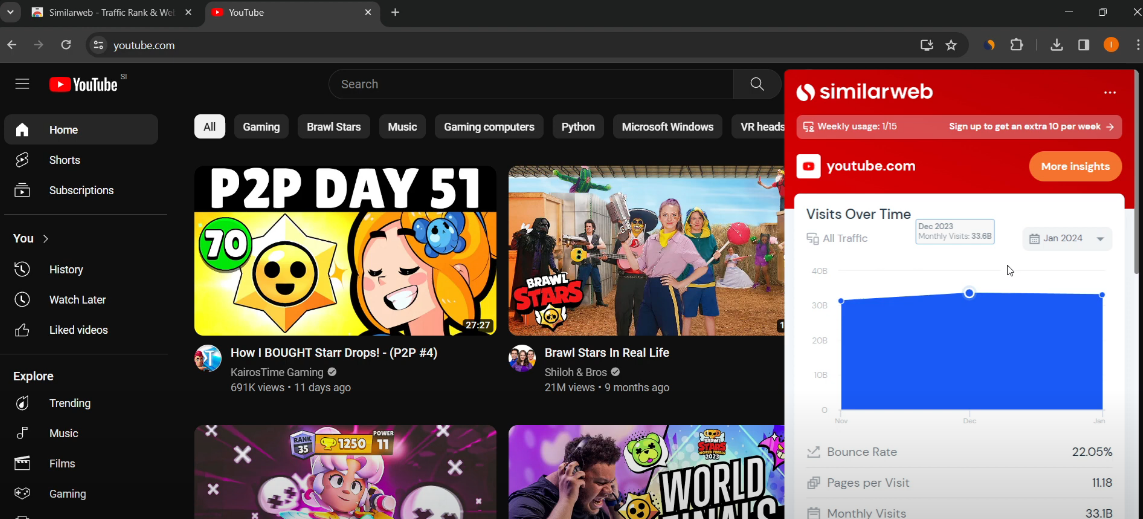Click the Similarweb logo in the panel

pyautogui.click(x=864, y=92)
